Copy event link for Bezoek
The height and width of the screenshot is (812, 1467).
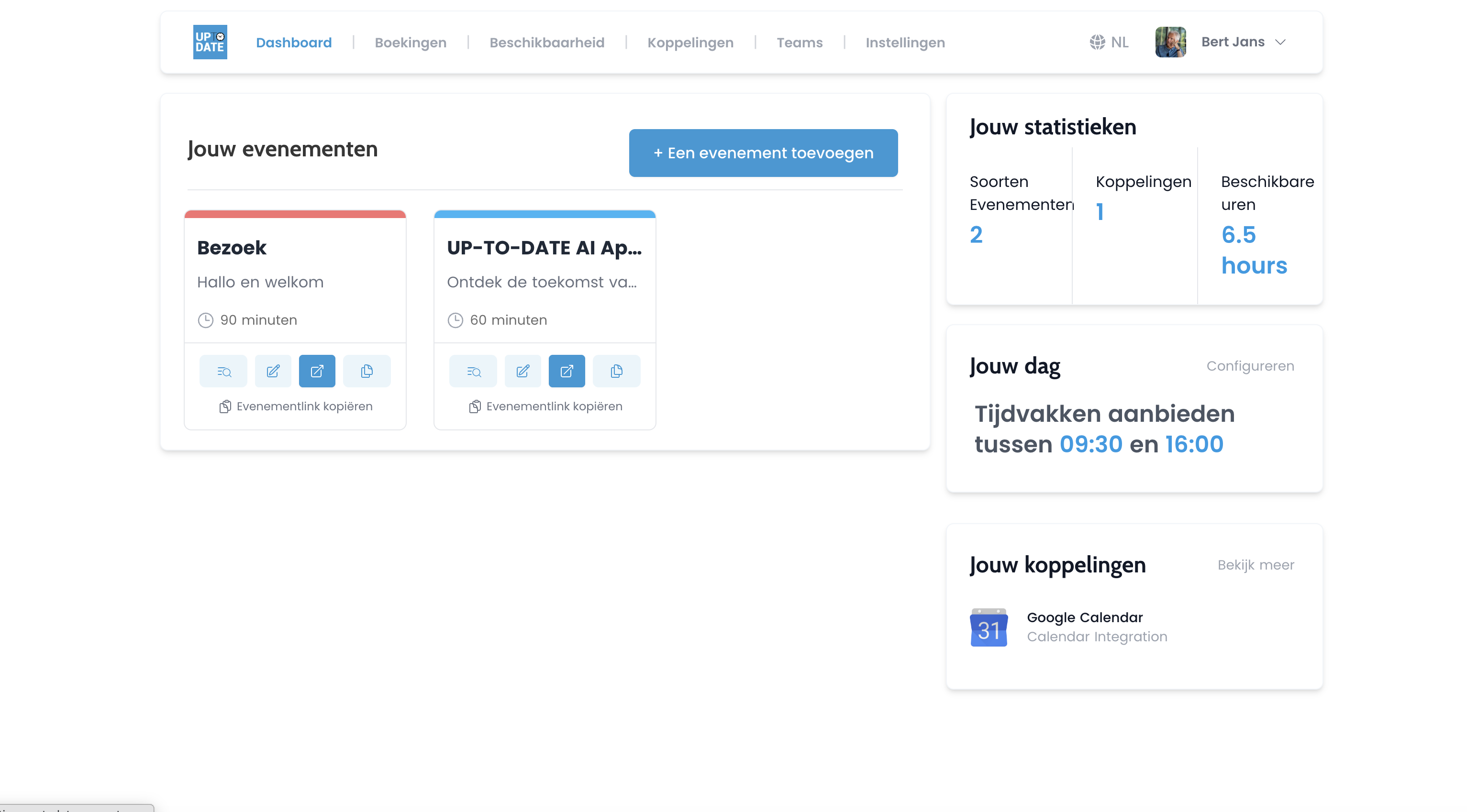click(x=296, y=406)
